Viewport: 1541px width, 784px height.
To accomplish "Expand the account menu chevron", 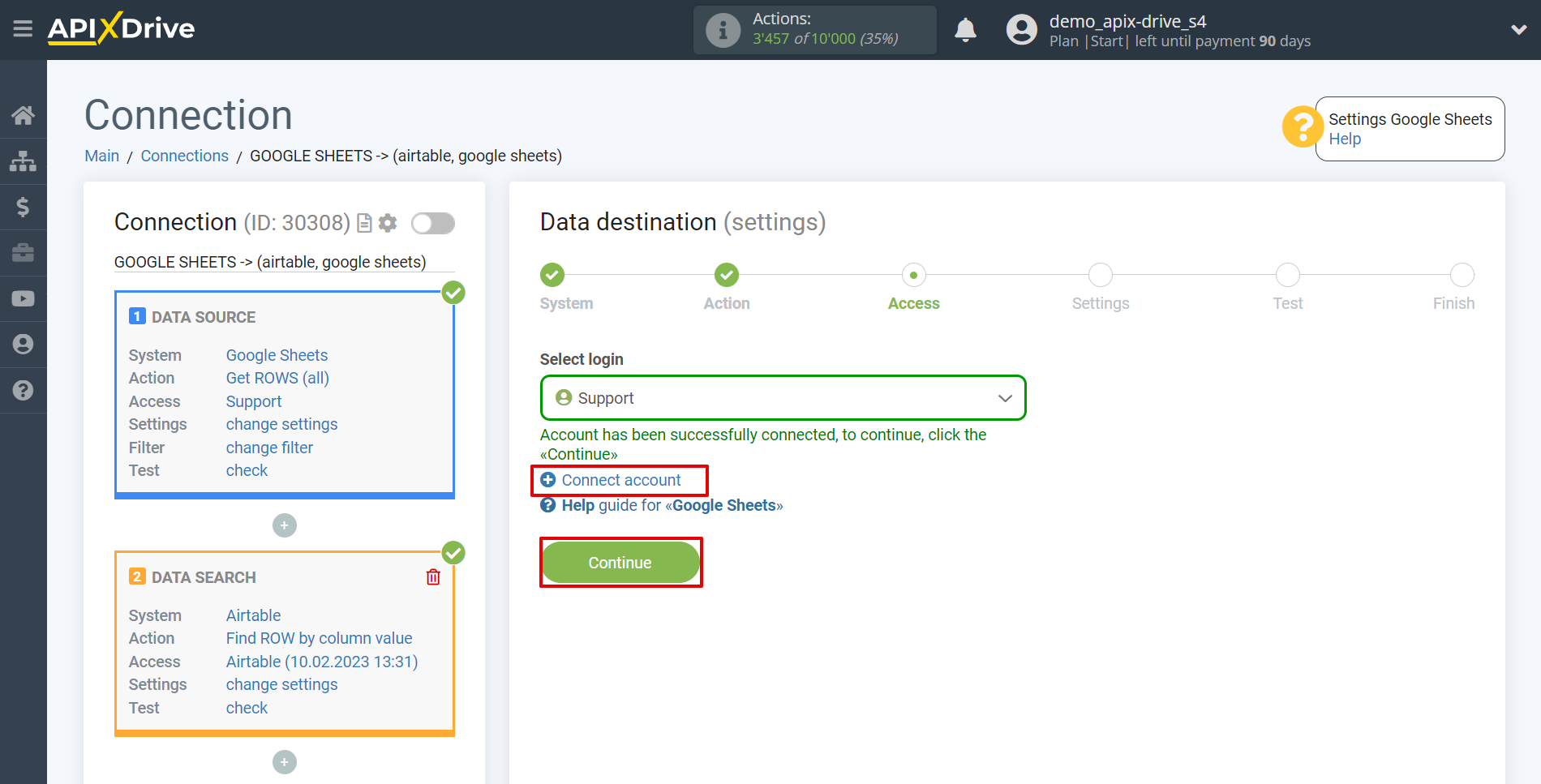I will click(x=1518, y=30).
